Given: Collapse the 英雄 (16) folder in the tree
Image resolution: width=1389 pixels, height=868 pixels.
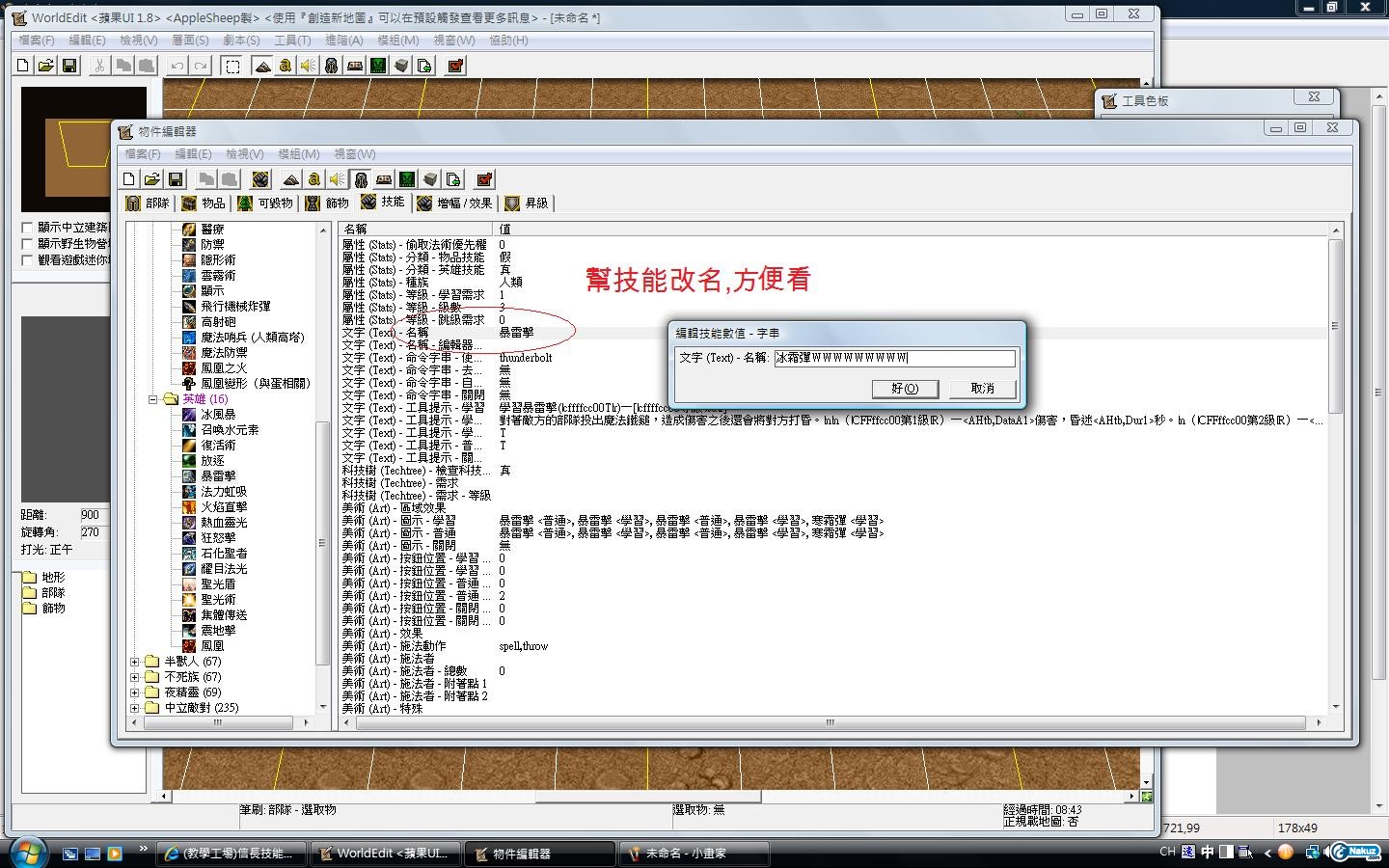Looking at the screenshot, I should click(x=152, y=399).
